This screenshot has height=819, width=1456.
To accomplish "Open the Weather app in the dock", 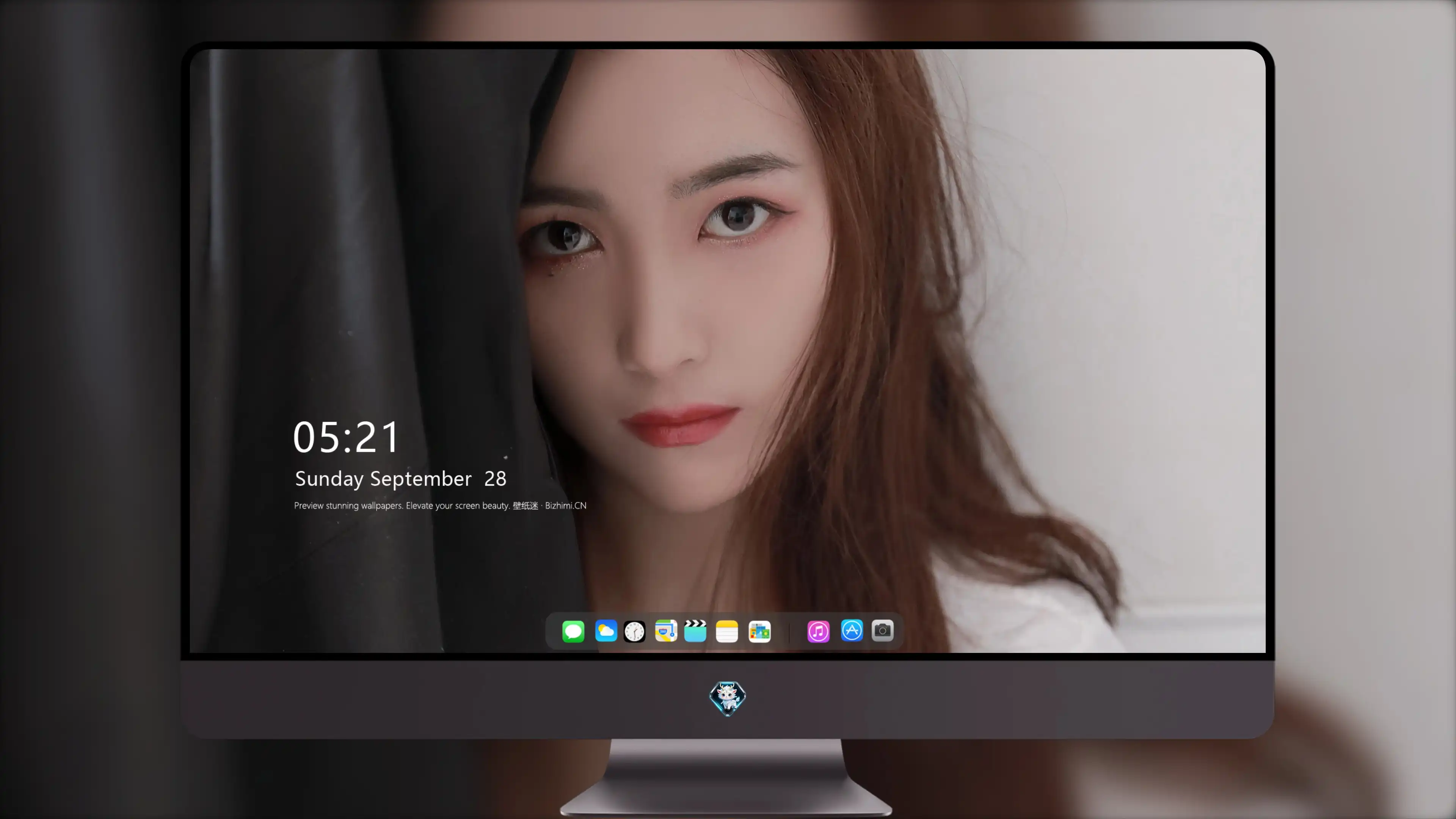I will 606,631.
